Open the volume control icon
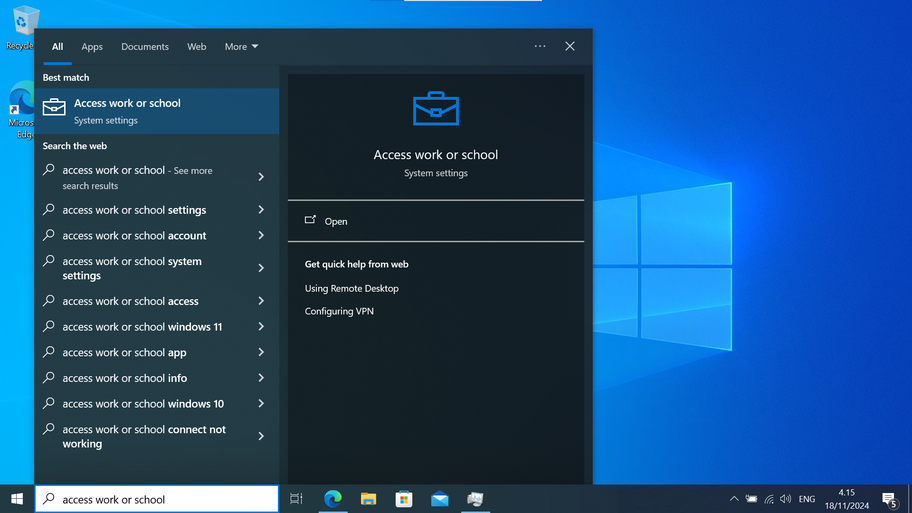Screen dimensions: 912x513 786,498
